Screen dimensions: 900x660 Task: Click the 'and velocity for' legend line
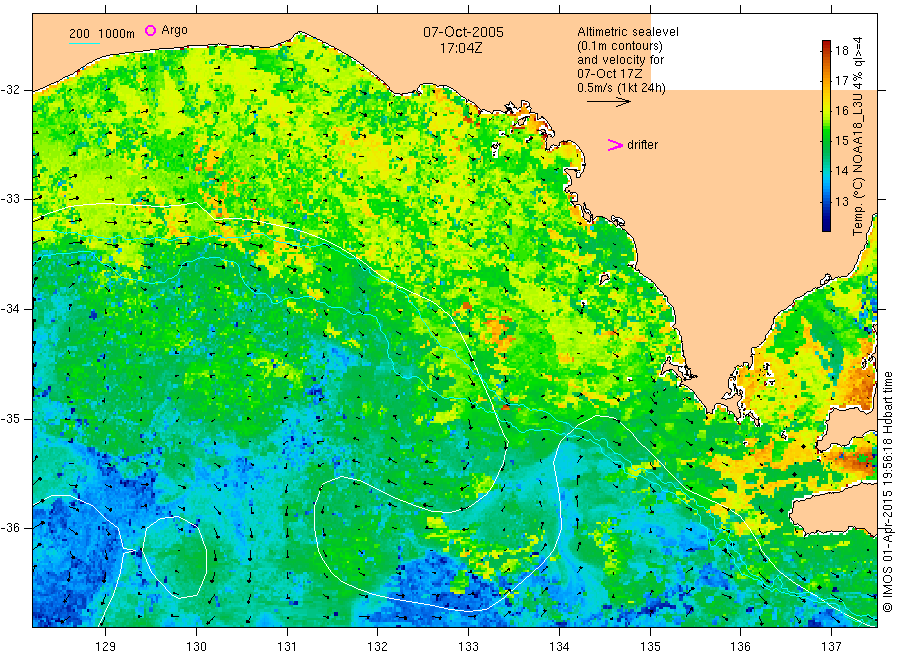(620, 60)
